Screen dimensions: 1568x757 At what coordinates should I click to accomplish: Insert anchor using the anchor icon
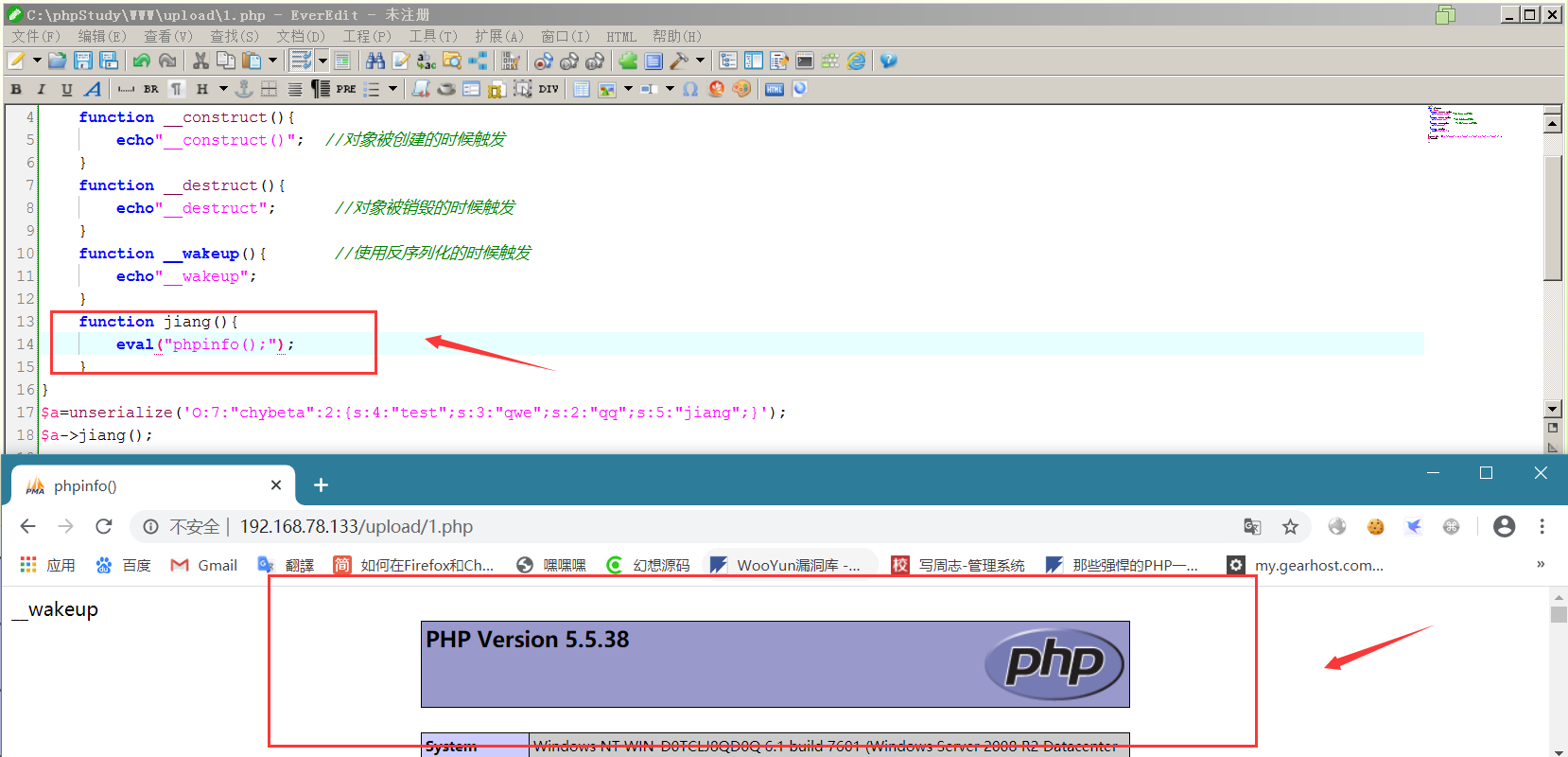pos(244,89)
